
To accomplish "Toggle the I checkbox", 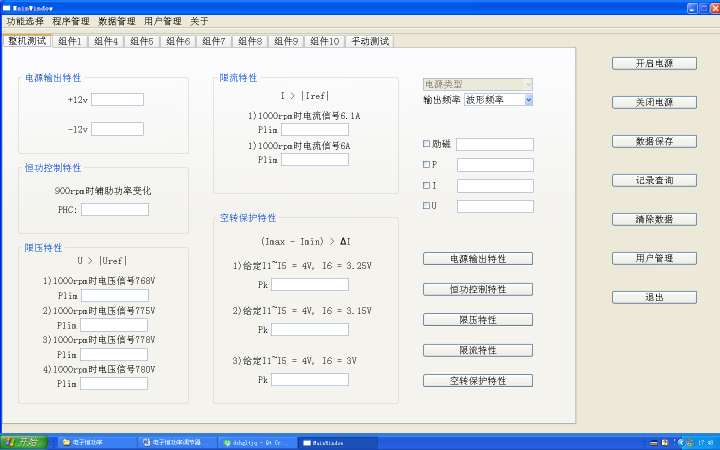I will point(427,186).
